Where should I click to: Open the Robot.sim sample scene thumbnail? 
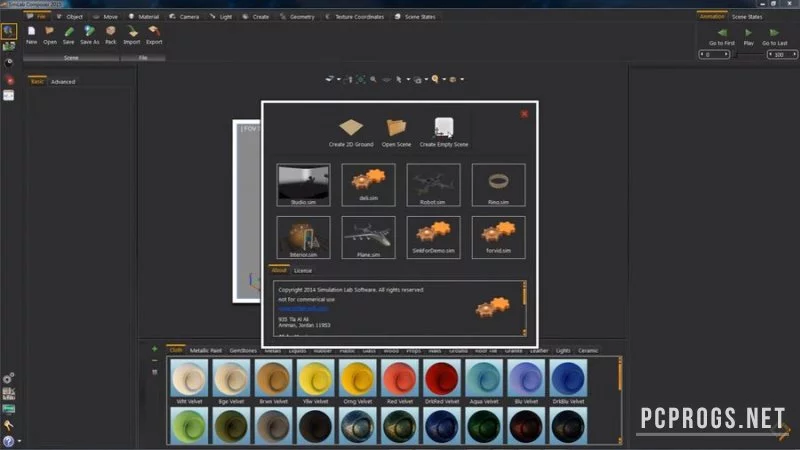coord(433,185)
